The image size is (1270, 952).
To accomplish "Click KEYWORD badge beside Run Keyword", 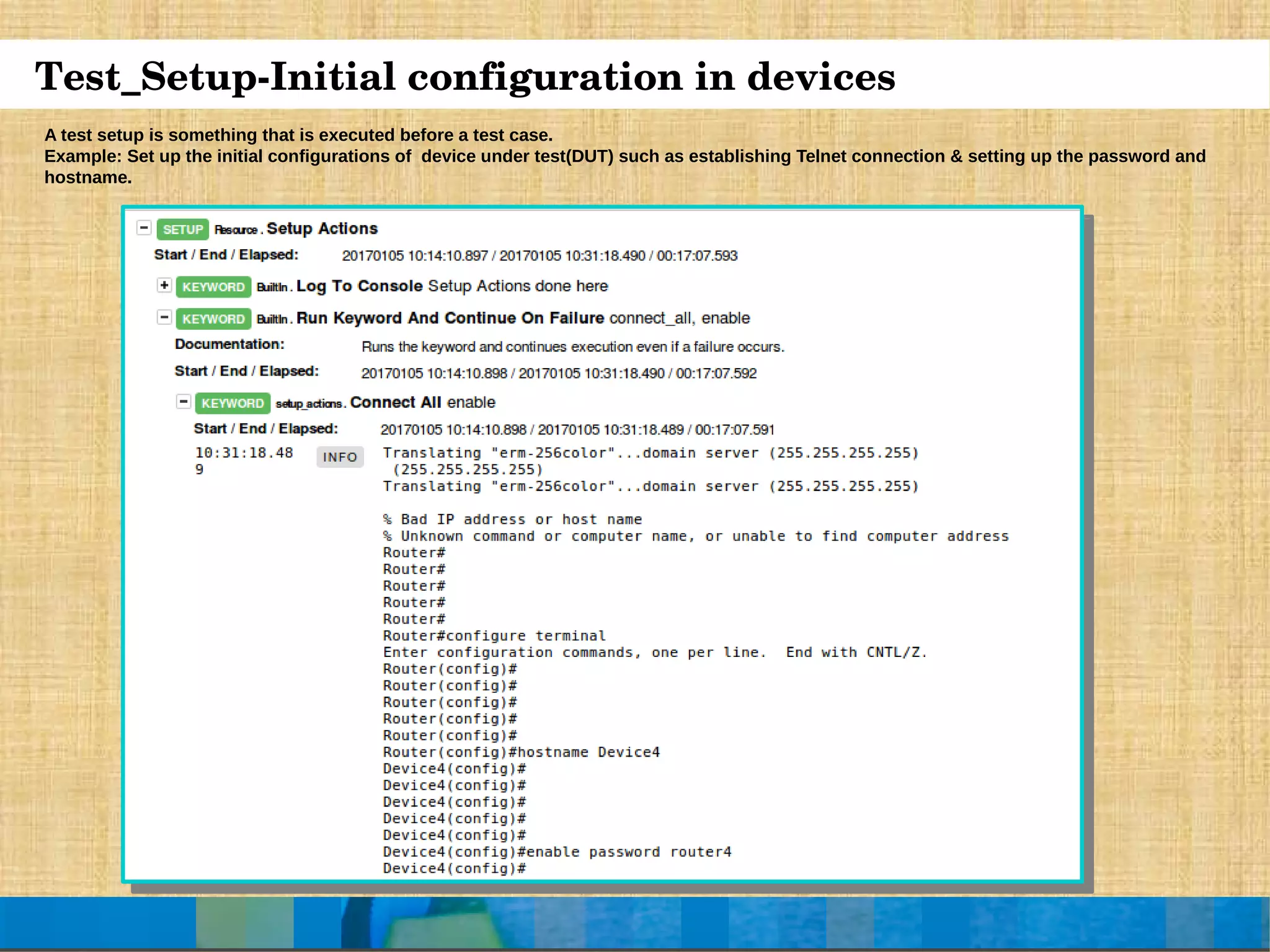I will click(x=213, y=319).
